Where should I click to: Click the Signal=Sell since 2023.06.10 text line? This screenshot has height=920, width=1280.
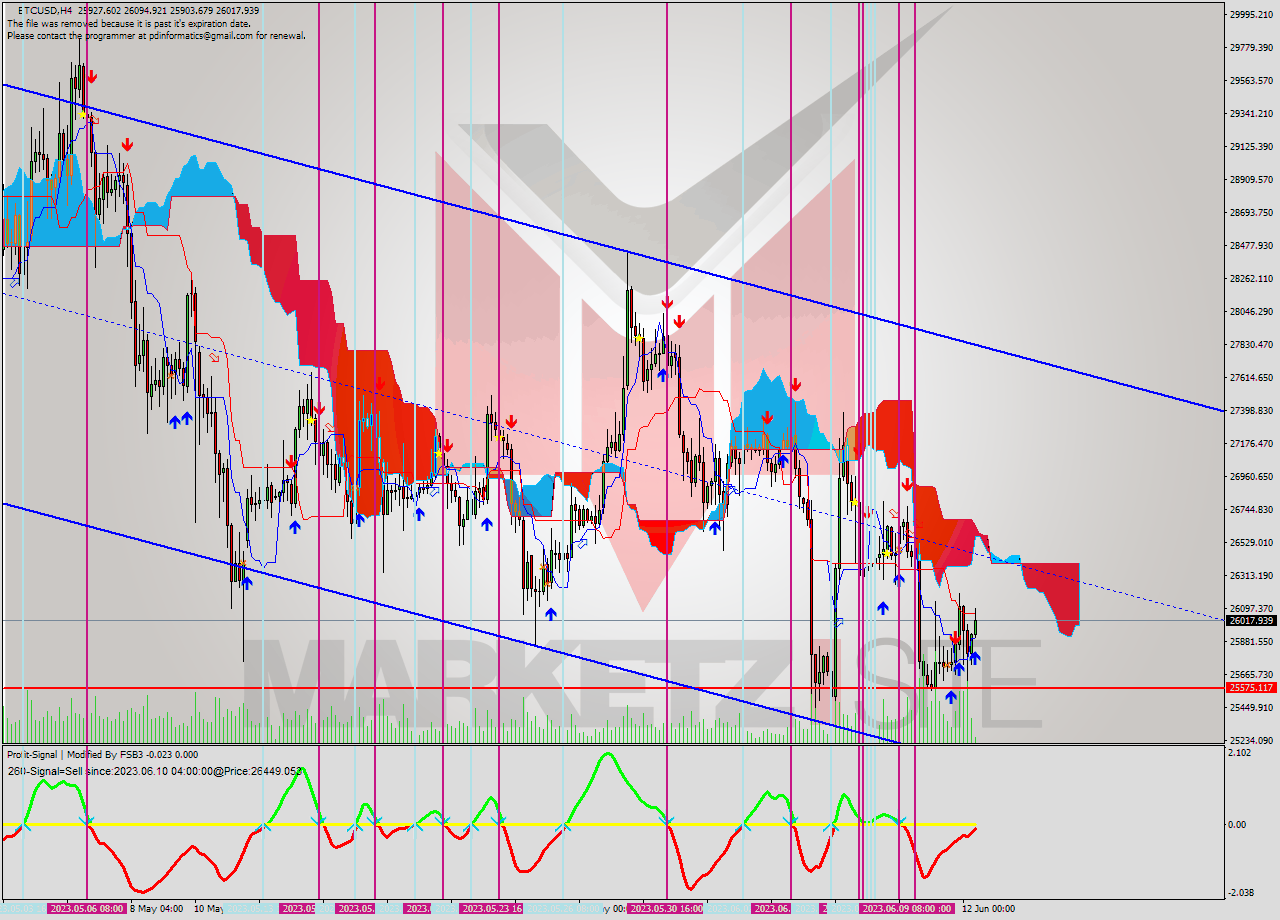click(154, 771)
